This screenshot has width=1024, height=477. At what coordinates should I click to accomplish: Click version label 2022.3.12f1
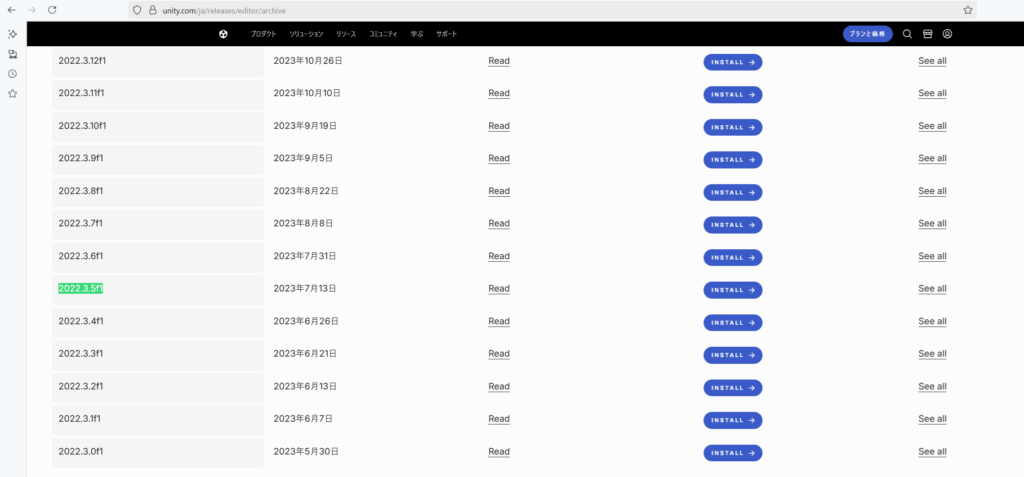[82, 60]
